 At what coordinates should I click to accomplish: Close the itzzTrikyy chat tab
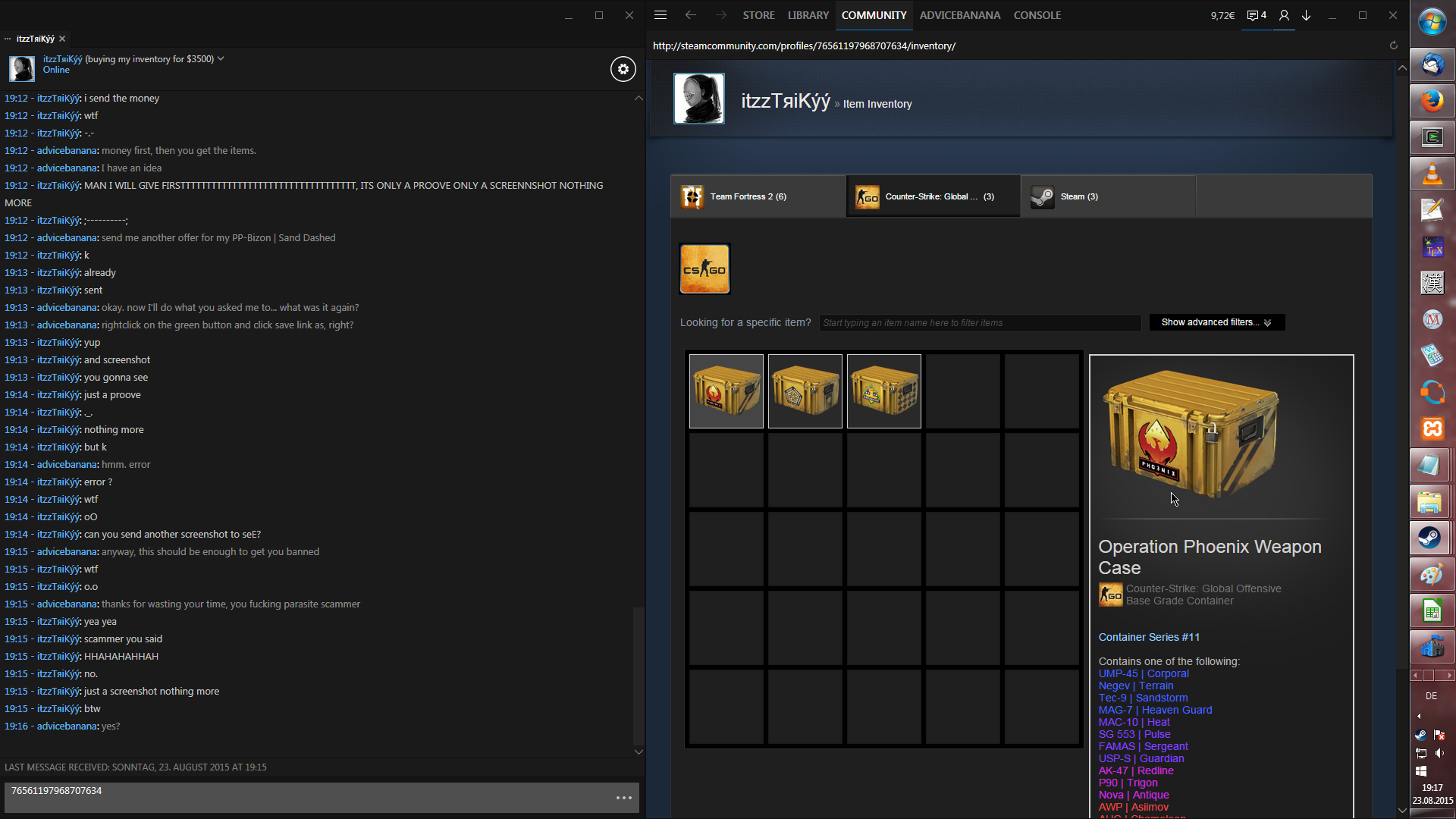click(62, 39)
